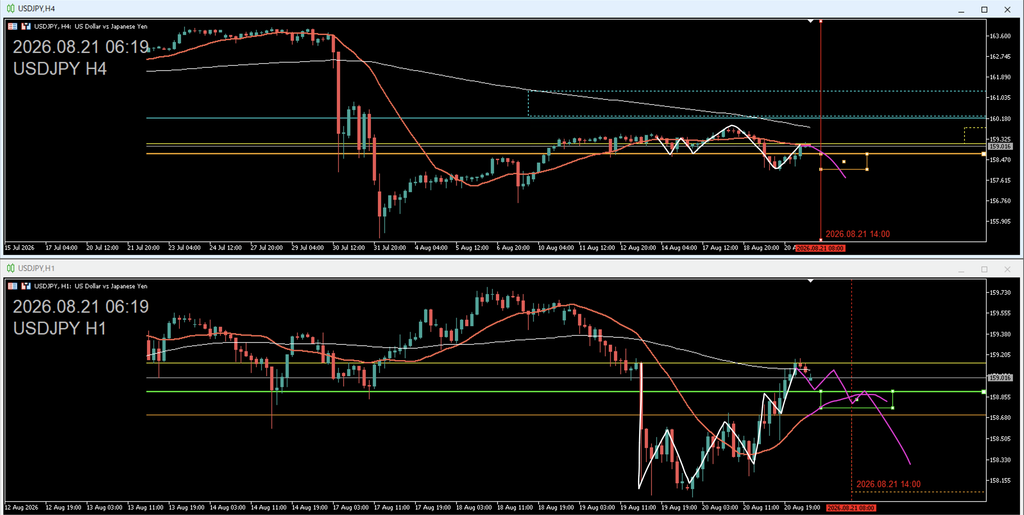Click the USDJPY,H1 title bar text
The height and width of the screenshot is (515, 1024).
(35, 268)
